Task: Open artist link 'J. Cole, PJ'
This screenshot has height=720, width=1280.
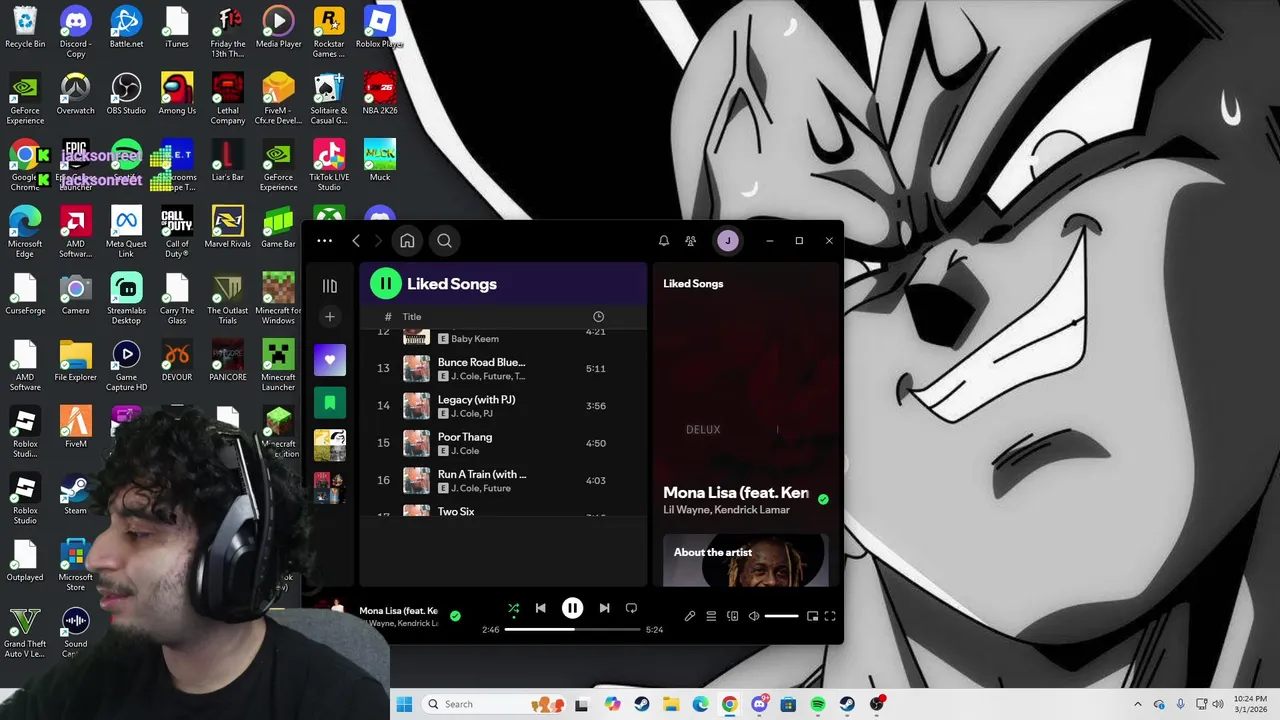Action: [x=472, y=414]
